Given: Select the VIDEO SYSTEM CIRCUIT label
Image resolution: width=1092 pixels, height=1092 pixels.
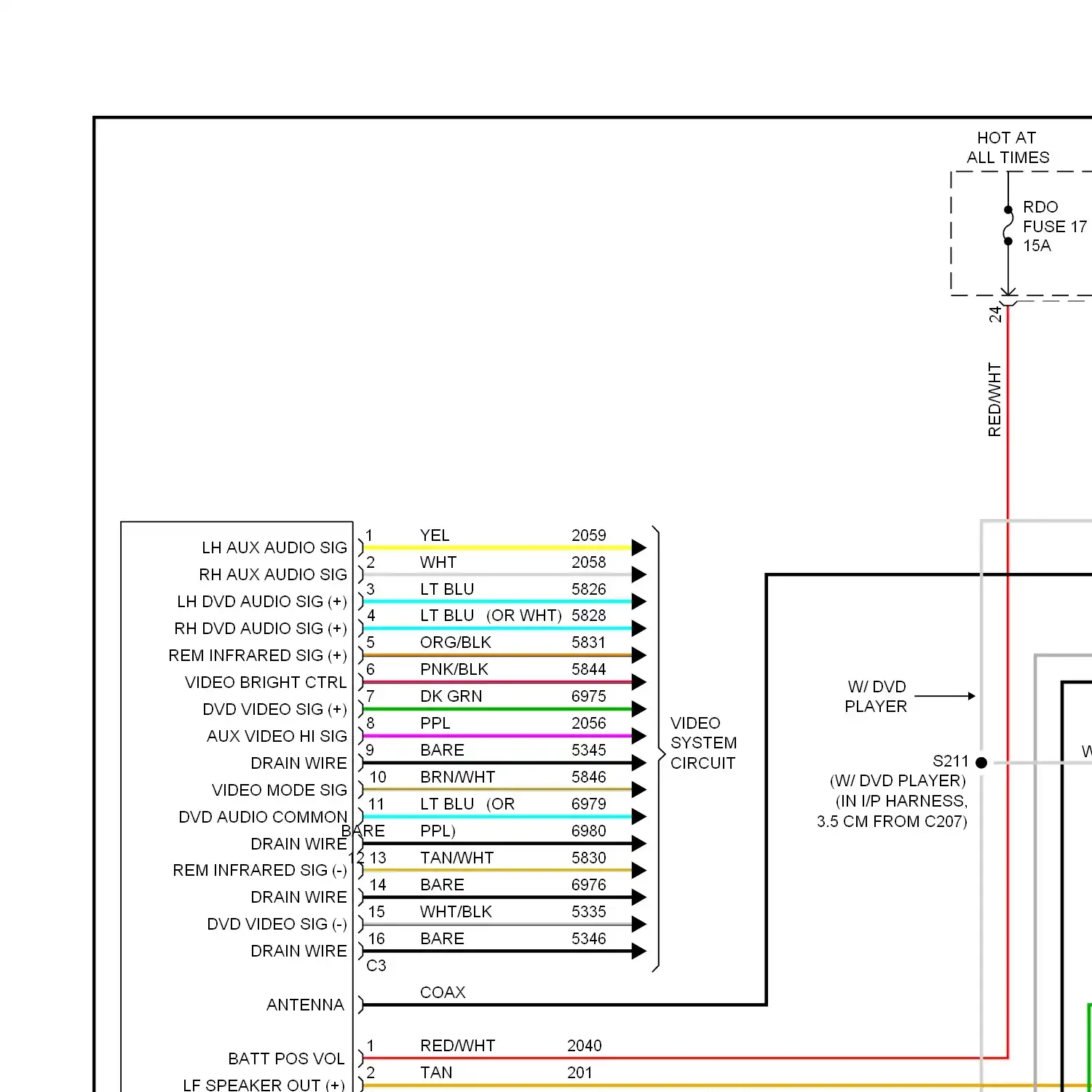Looking at the screenshot, I should click(x=703, y=743).
